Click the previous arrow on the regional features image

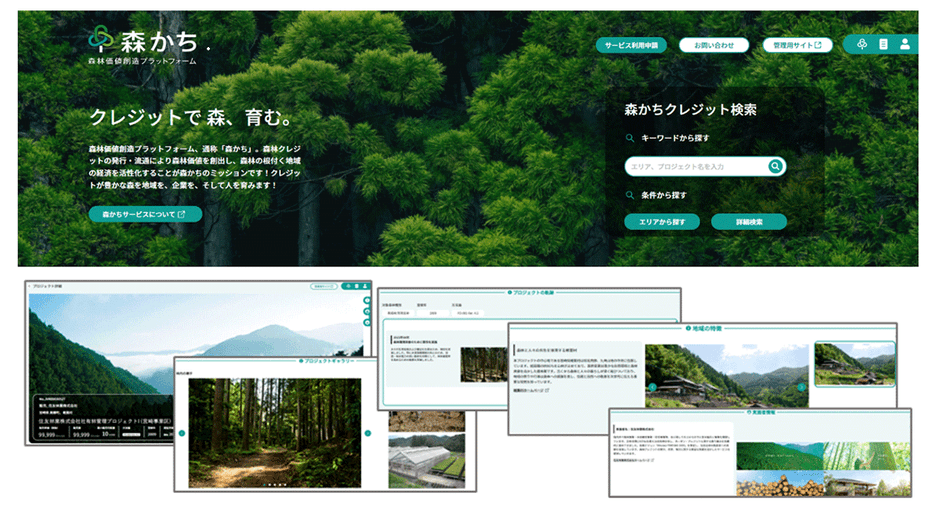point(652,387)
